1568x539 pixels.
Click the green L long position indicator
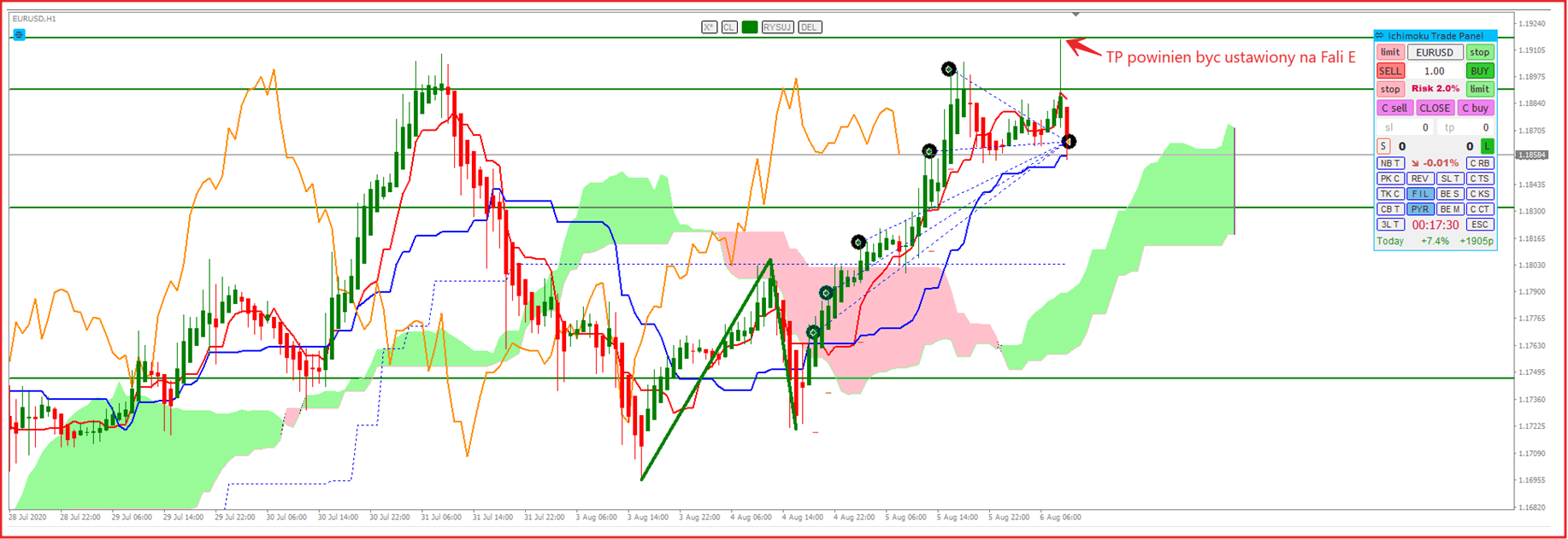click(1487, 146)
